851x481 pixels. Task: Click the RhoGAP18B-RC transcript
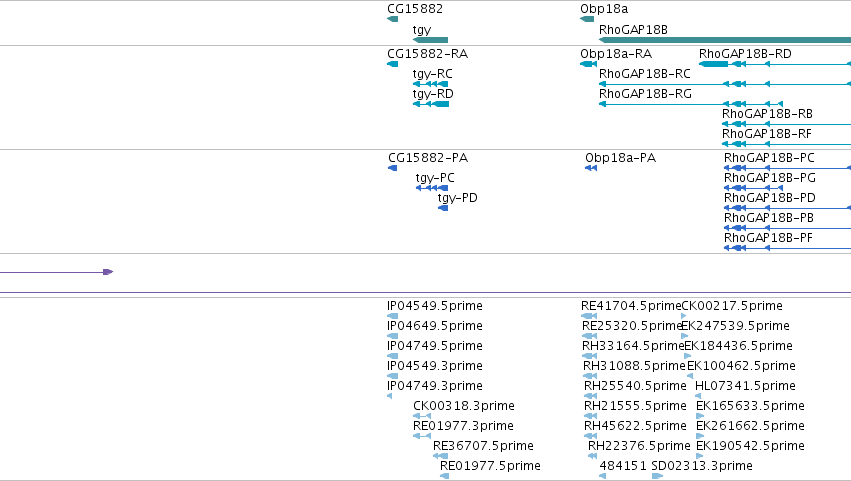point(725,84)
